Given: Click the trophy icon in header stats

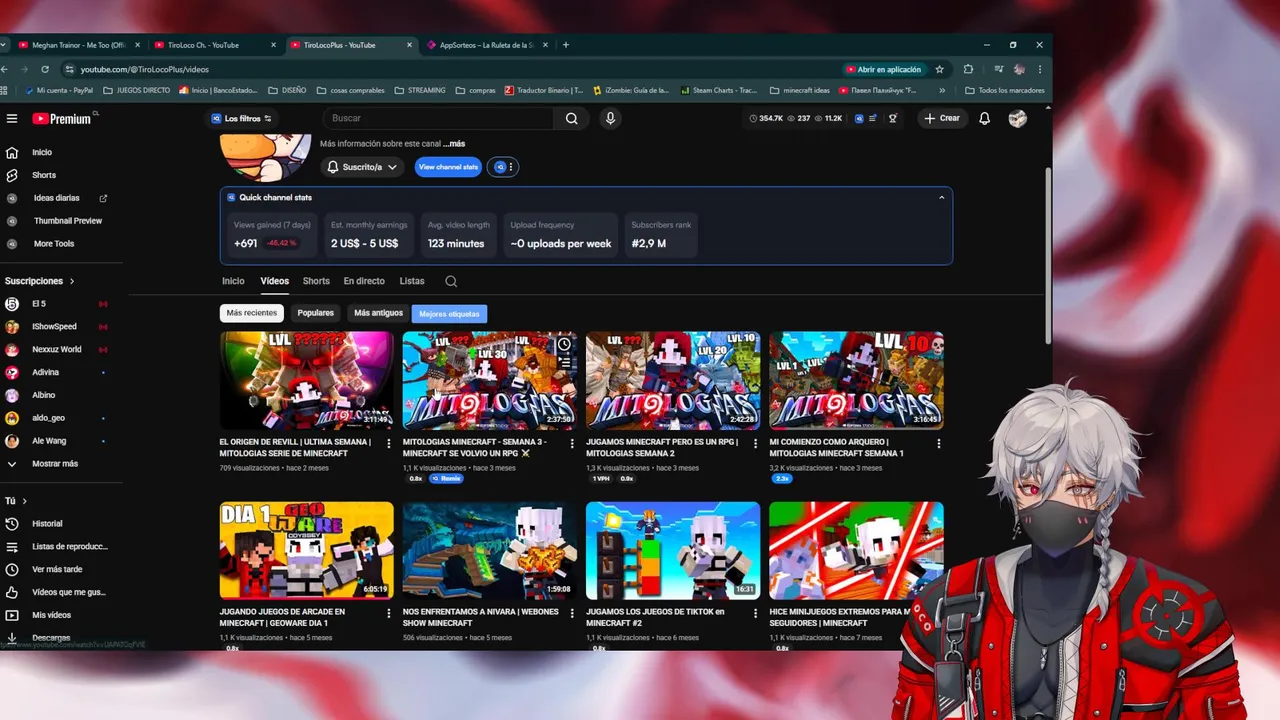Looking at the screenshot, I should tap(893, 118).
